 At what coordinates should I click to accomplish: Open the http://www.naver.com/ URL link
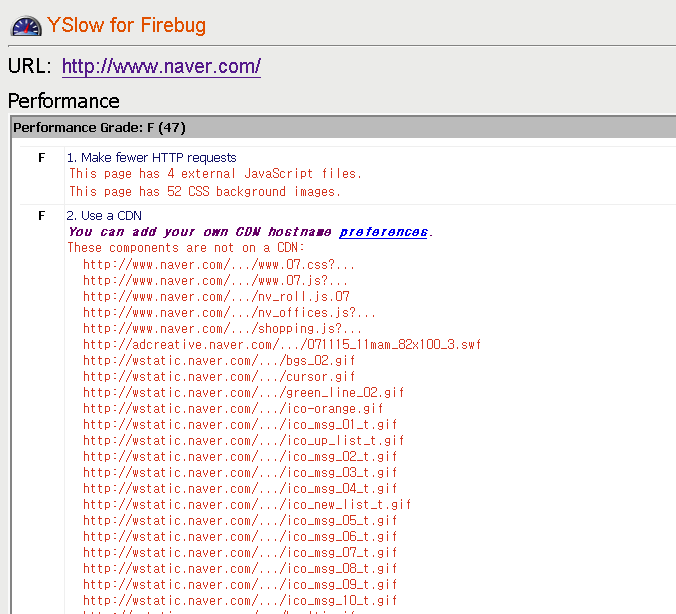click(x=161, y=66)
